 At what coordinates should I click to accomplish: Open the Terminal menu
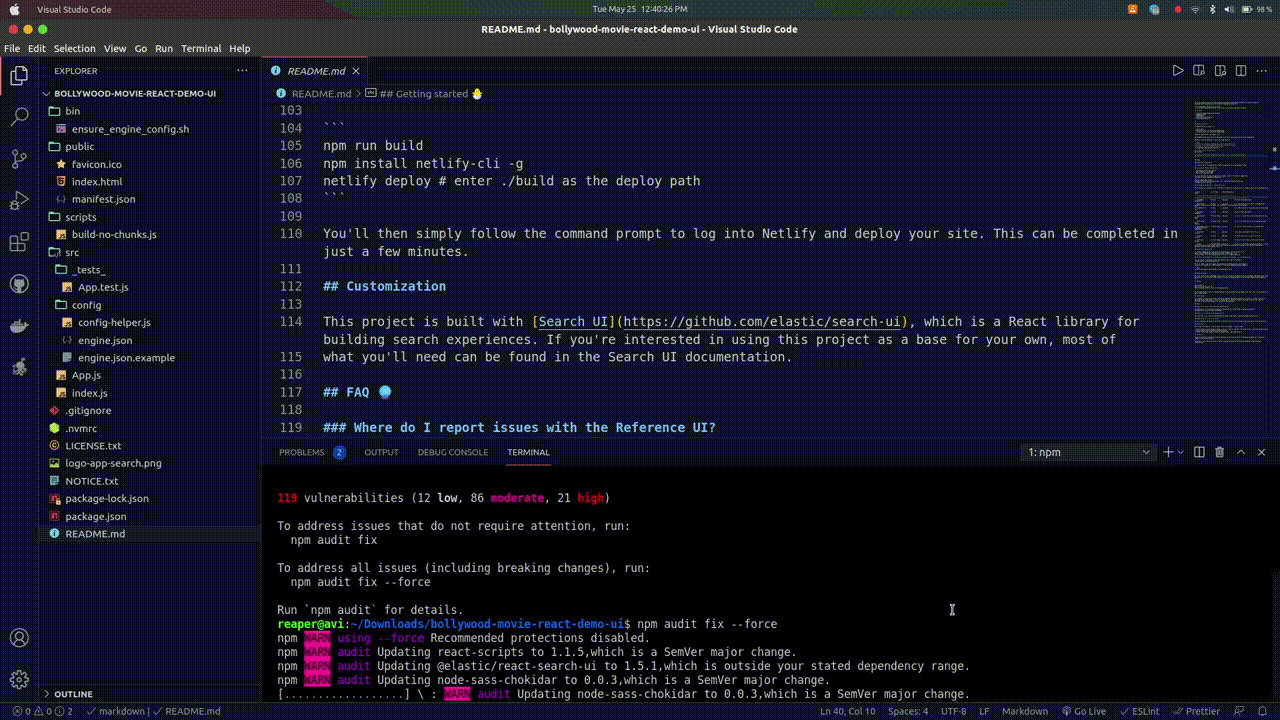(201, 48)
